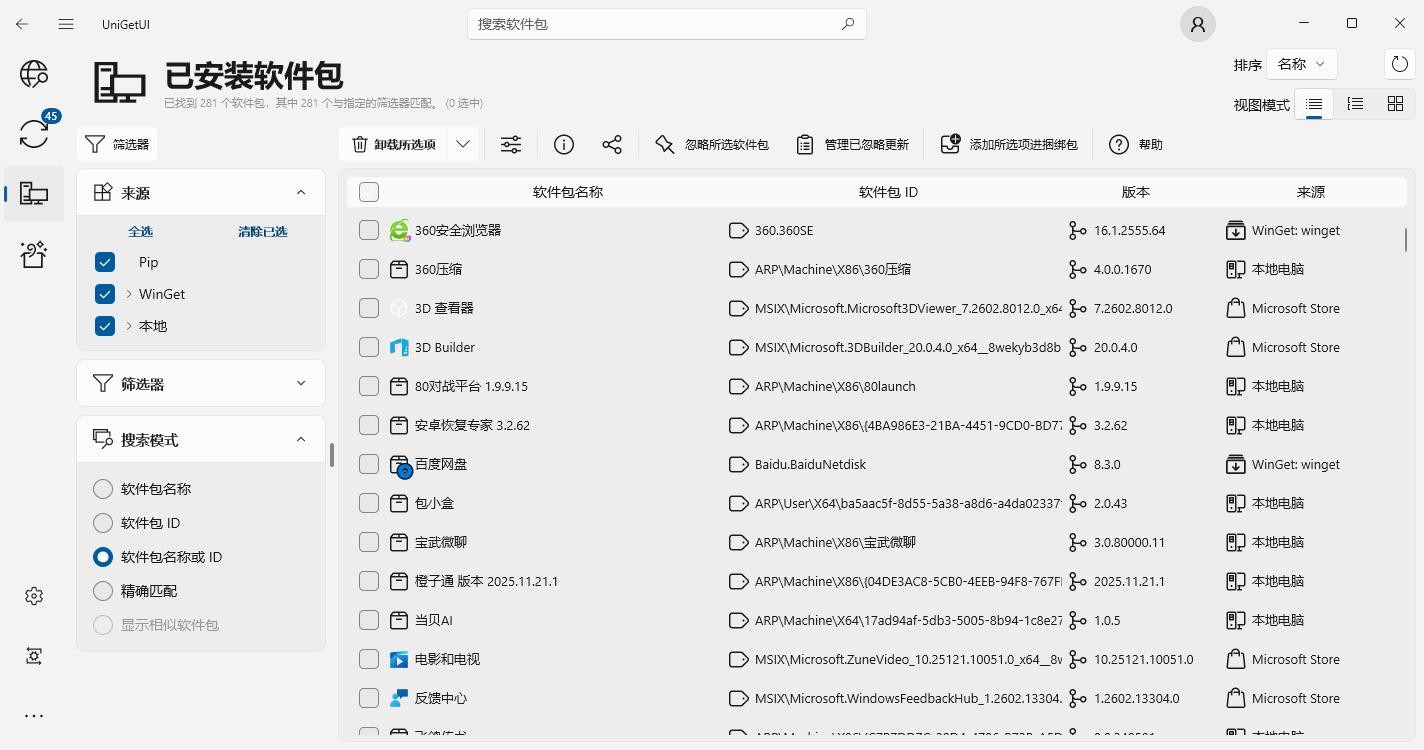
Task: Click the search magnifier icon
Action: [848, 24]
